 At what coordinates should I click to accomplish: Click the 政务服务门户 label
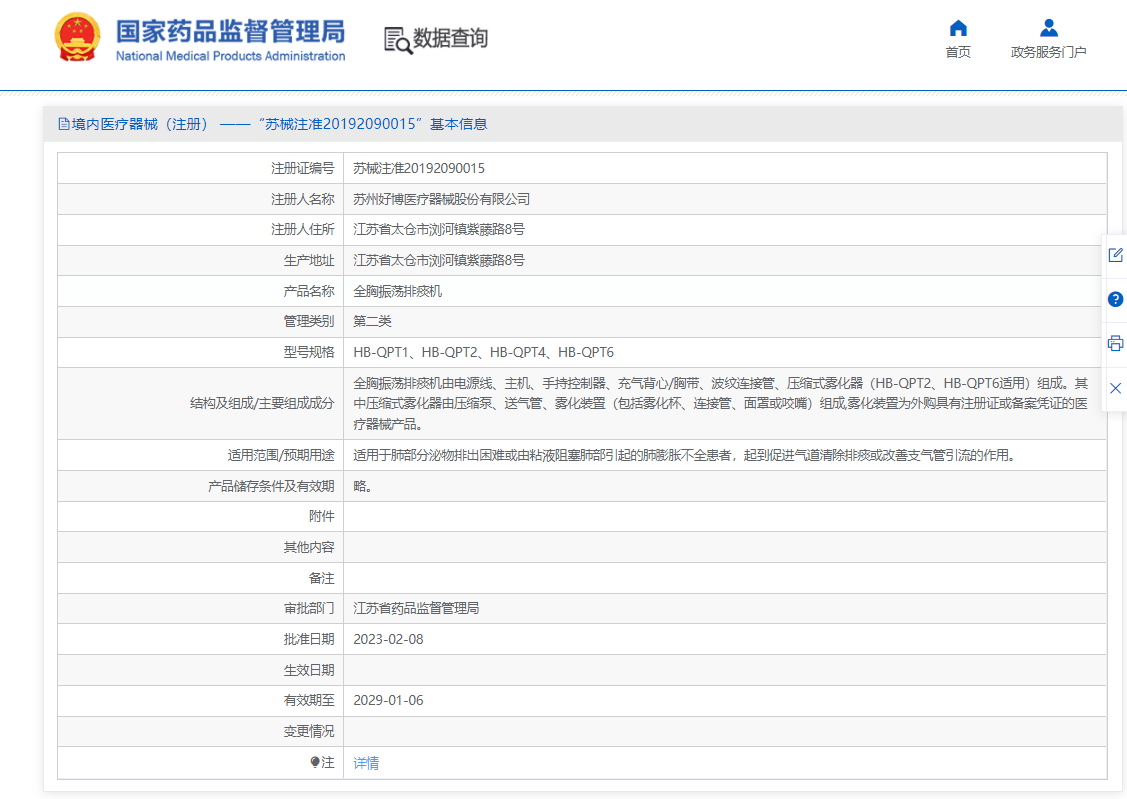pos(1049,52)
